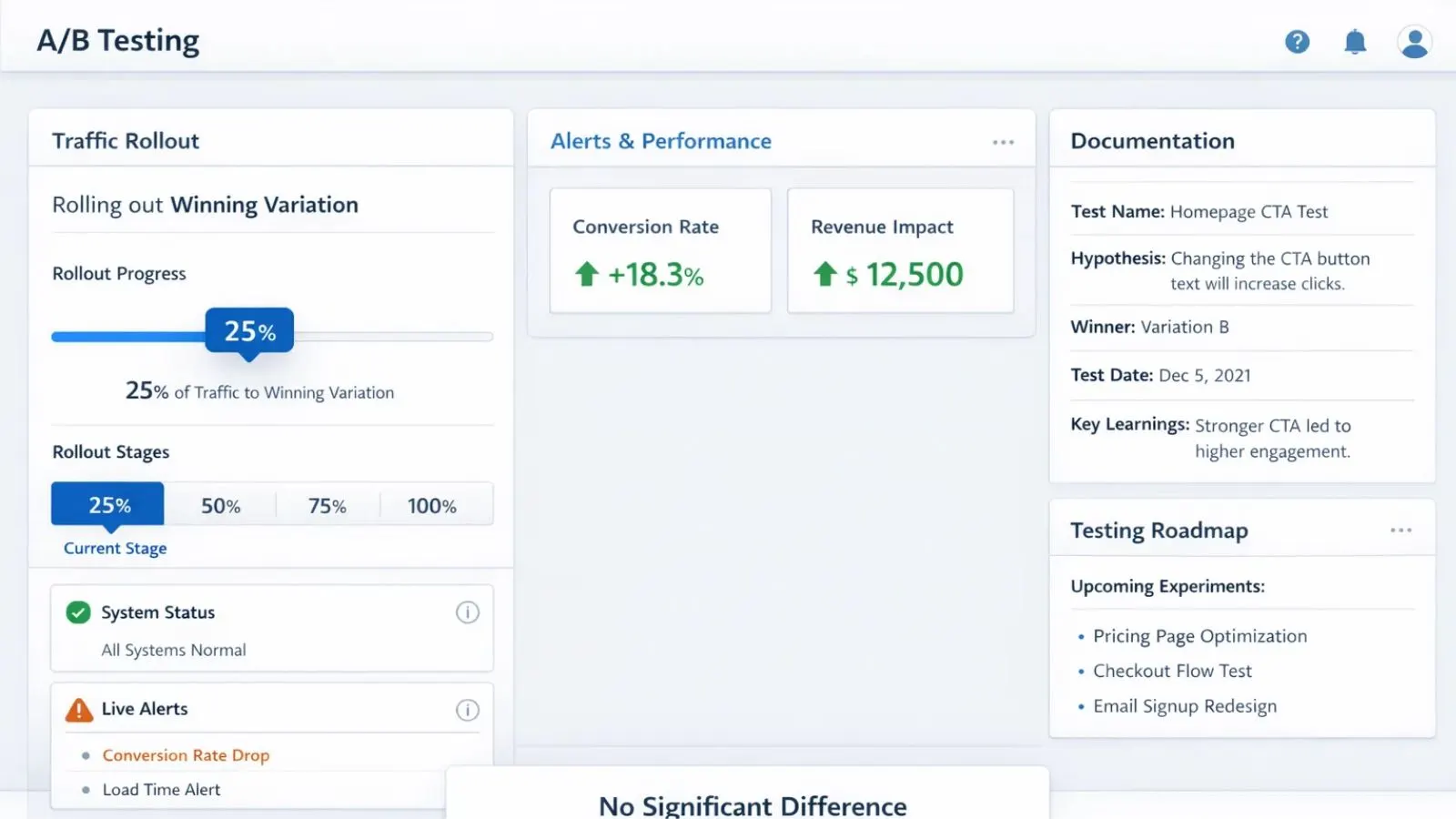Select the 100% rollout stage
The width and height of the screenshot is (1456, 819).
pyautogui.click(x=432, y=506)
